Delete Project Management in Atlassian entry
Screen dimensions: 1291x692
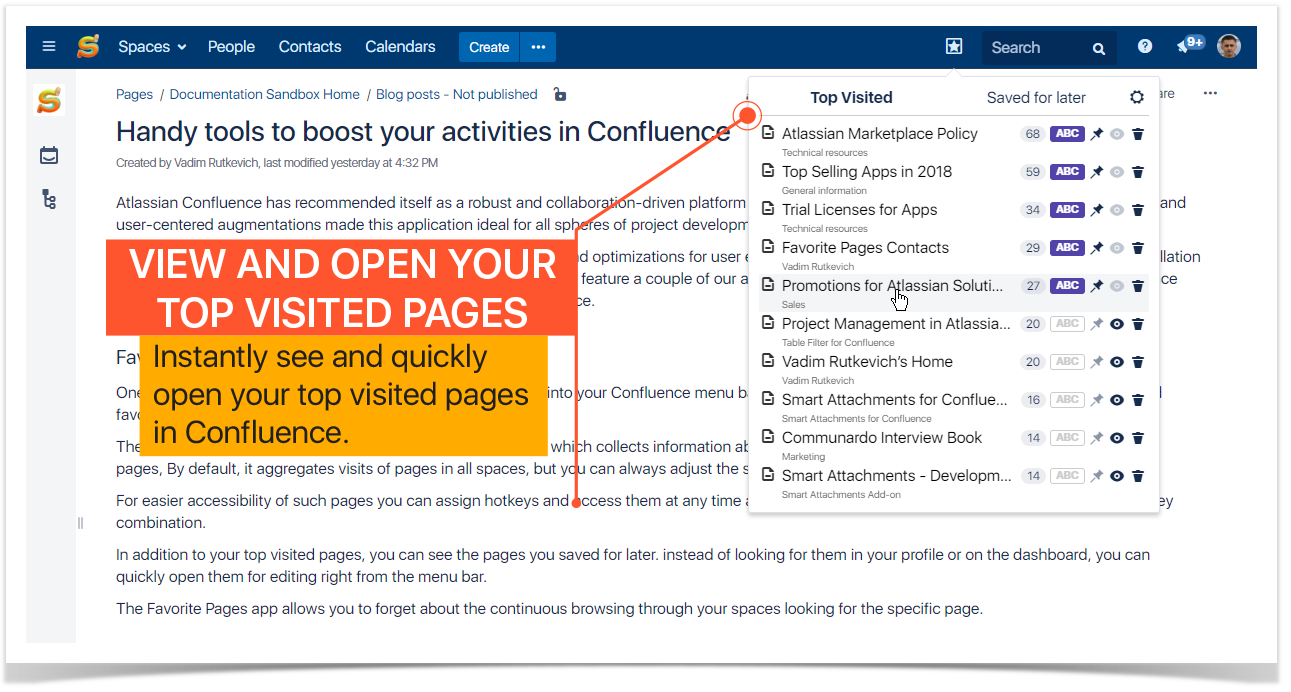(x=1138, y=324)
